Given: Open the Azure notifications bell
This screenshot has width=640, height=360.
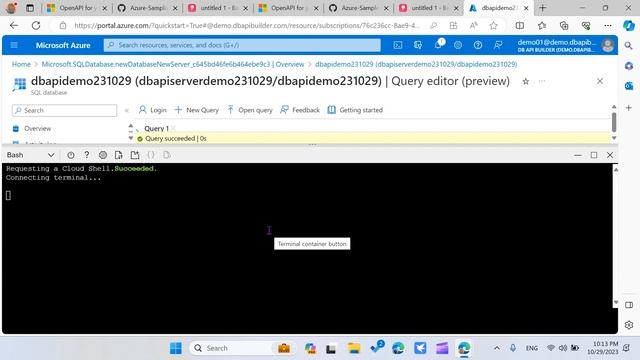Looking at the screenshot, I should (438, 44).
